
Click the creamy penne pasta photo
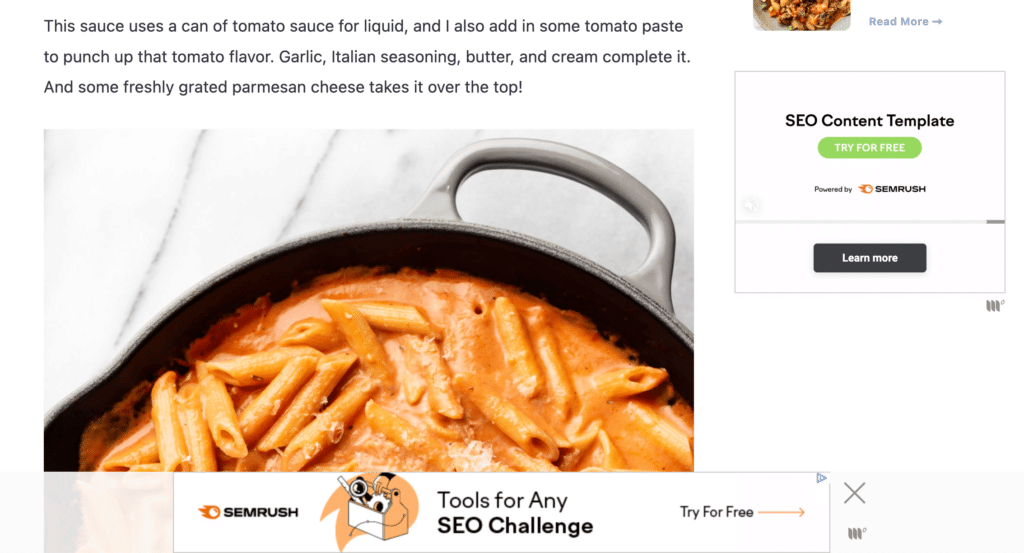368,300
